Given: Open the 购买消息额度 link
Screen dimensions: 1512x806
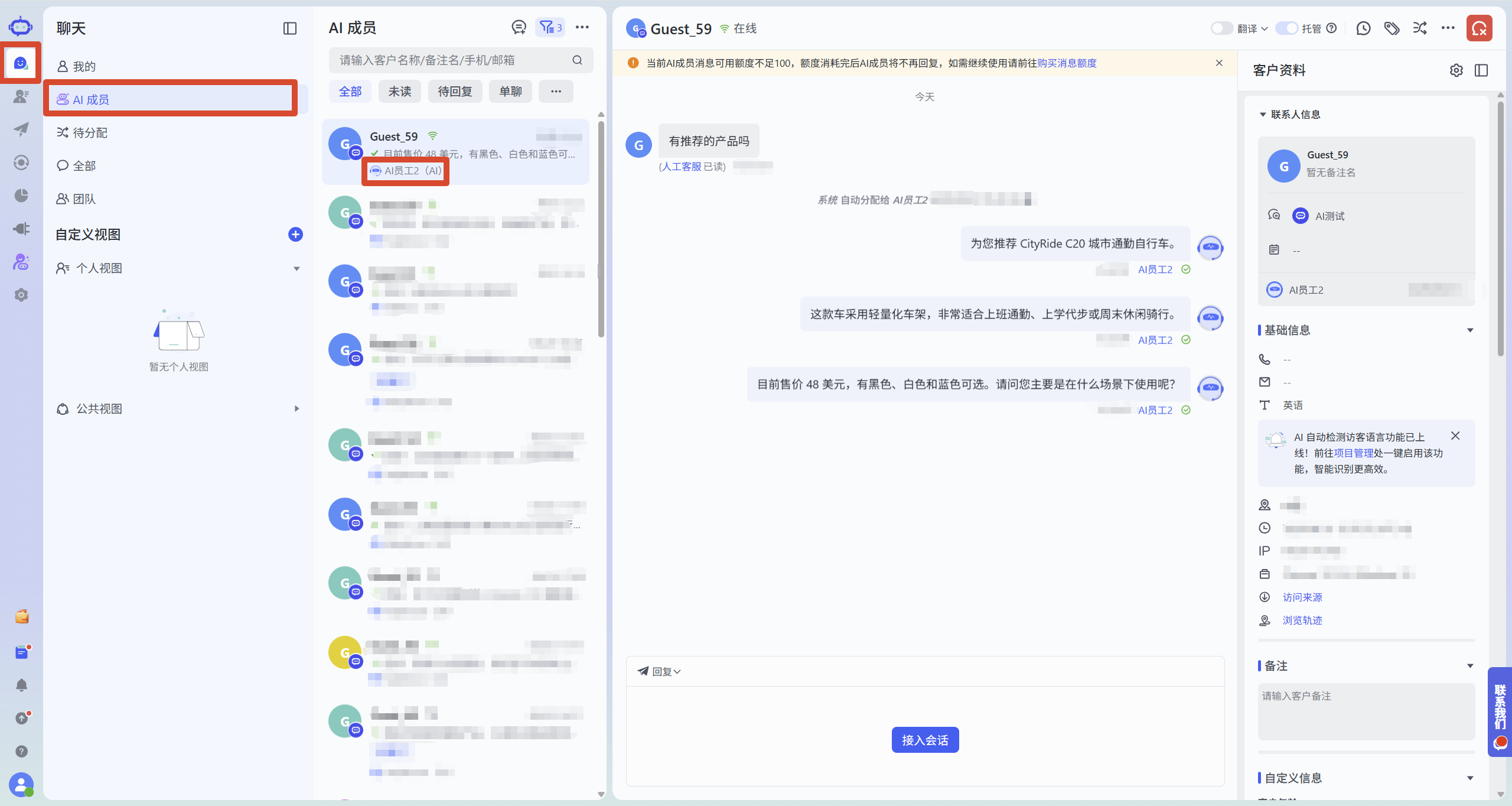Looking at the screenshot, I should [x=1067, y=63].
